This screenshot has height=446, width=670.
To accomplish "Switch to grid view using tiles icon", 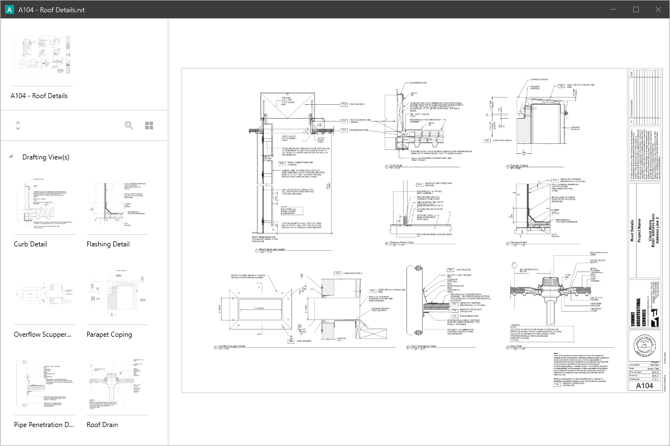I will [x=149, y=125].
